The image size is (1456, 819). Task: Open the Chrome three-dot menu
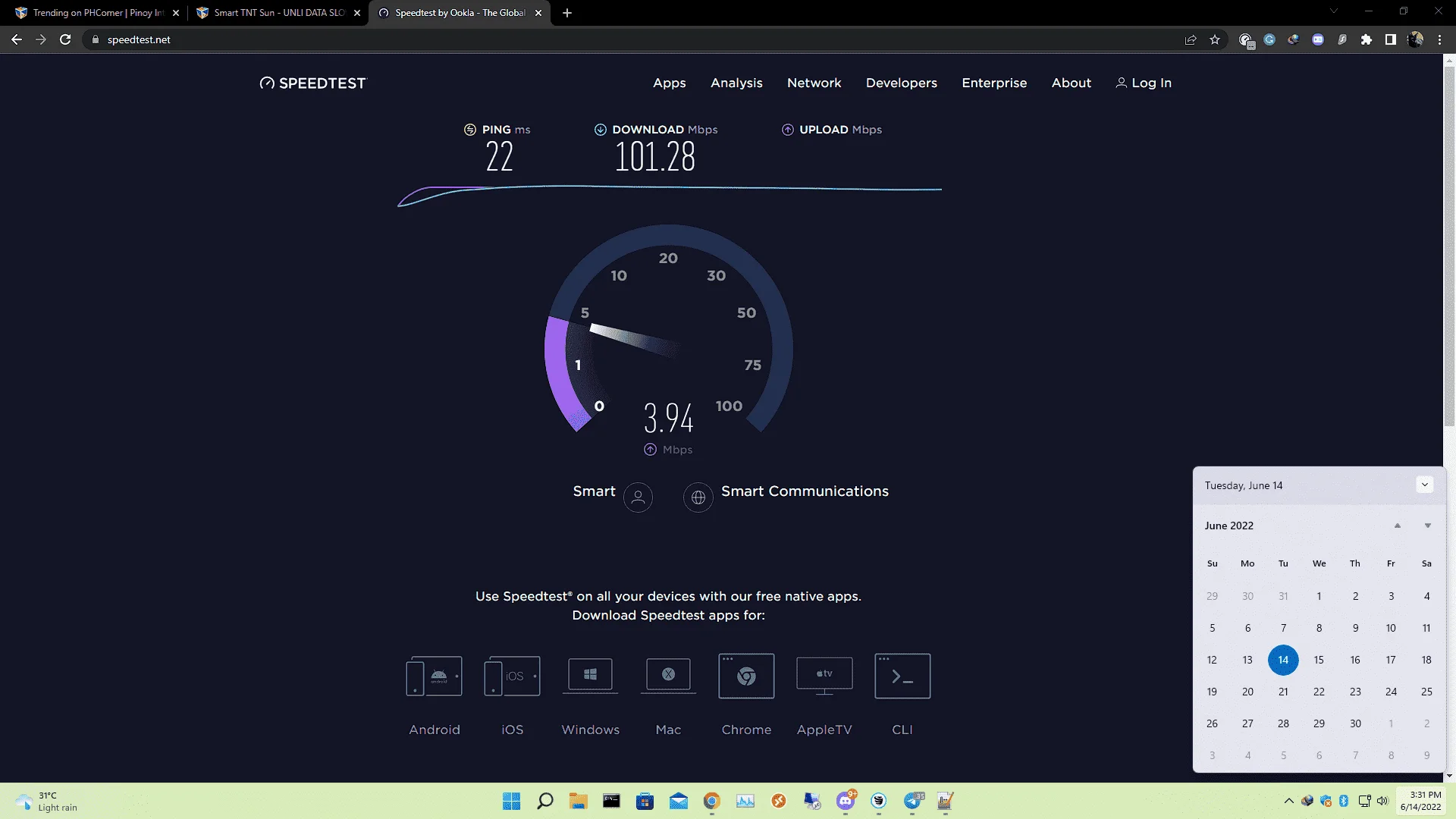click(1439, 39)
